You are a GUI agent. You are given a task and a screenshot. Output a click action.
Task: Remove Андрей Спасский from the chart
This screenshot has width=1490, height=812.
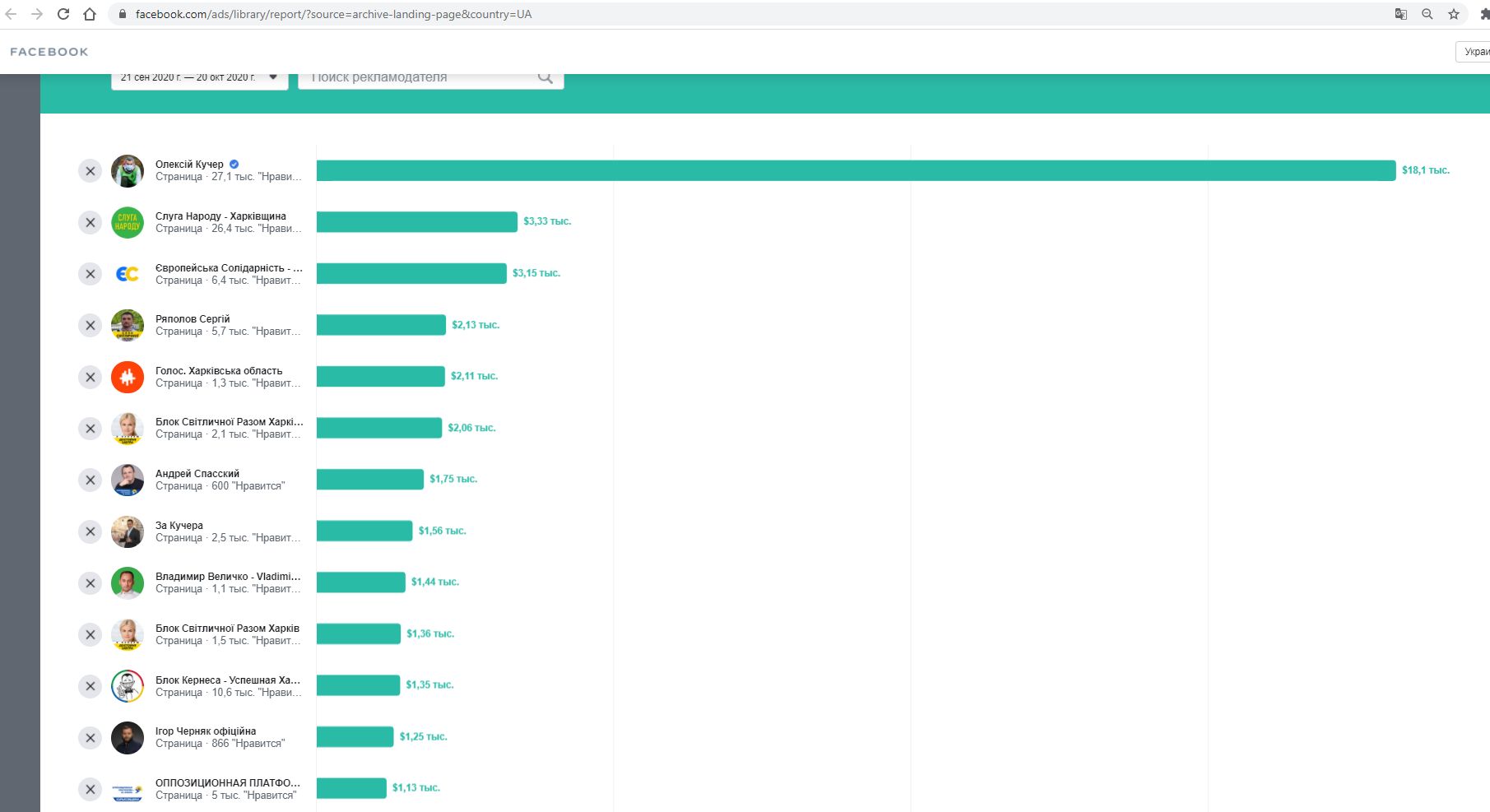[x=91, y=480]
